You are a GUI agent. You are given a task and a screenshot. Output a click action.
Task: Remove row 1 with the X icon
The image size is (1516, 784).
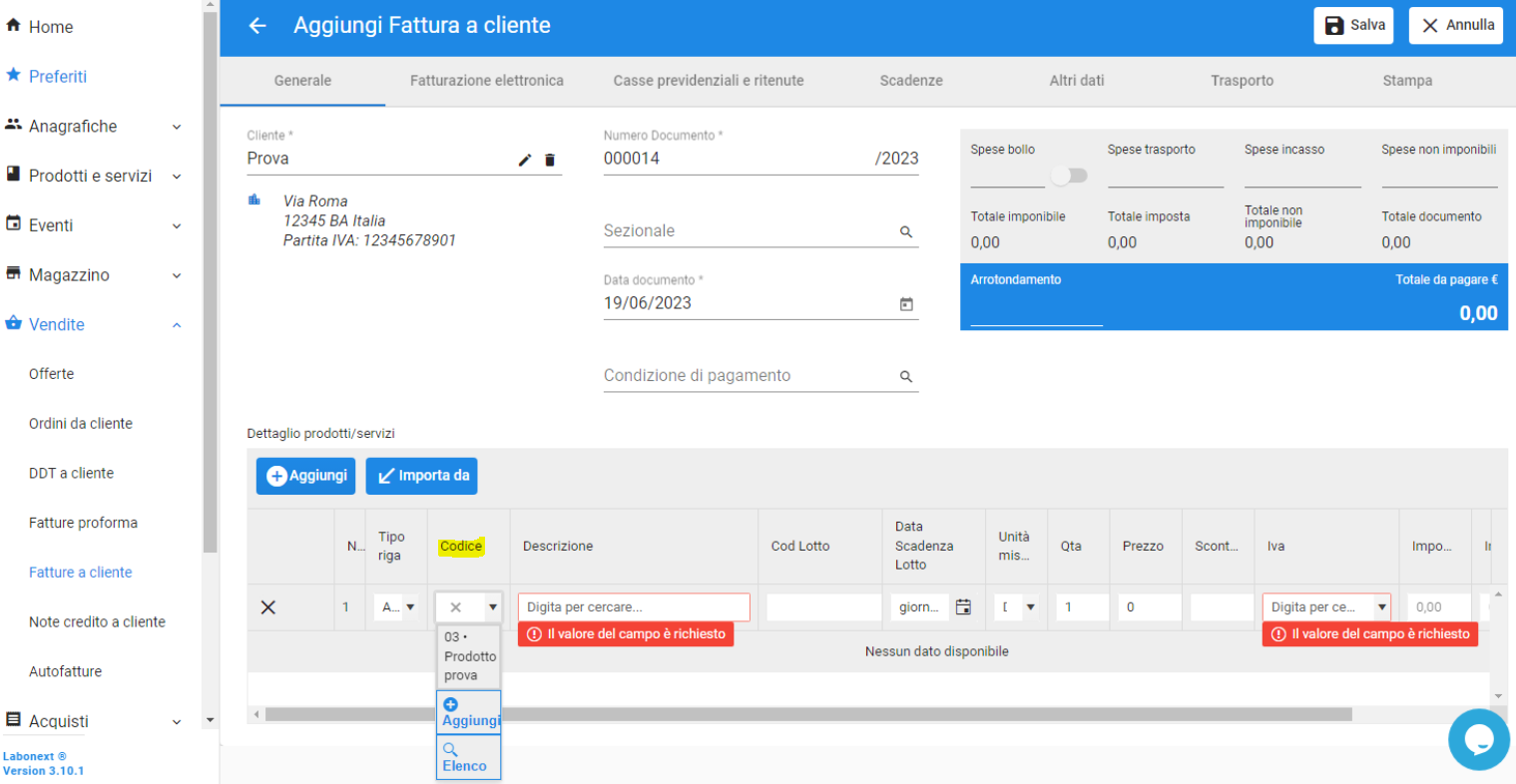tap(267, 607)
